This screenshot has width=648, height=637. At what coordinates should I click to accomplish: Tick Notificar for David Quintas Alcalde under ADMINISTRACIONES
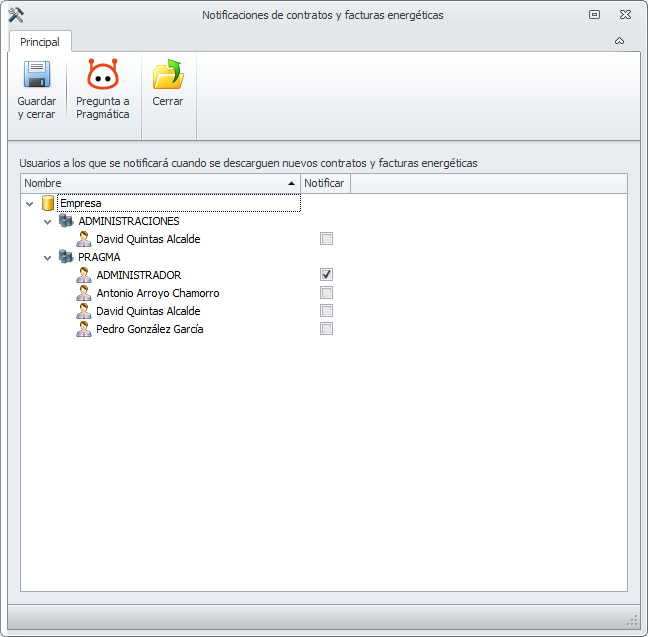[326, 239]
